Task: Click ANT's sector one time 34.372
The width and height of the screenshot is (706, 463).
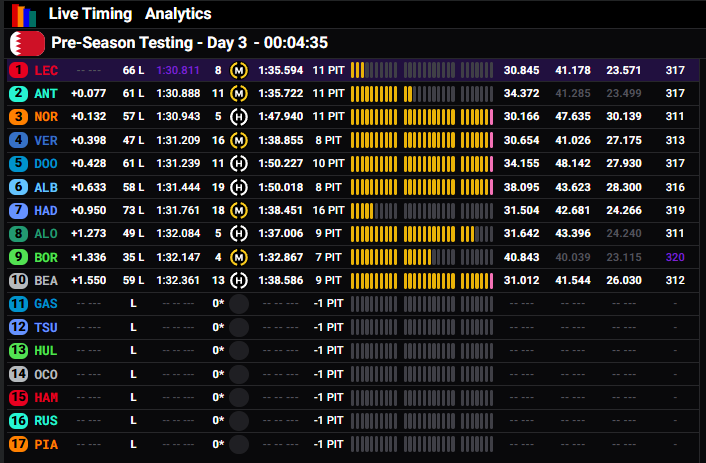Action: [x=521, y=93]
